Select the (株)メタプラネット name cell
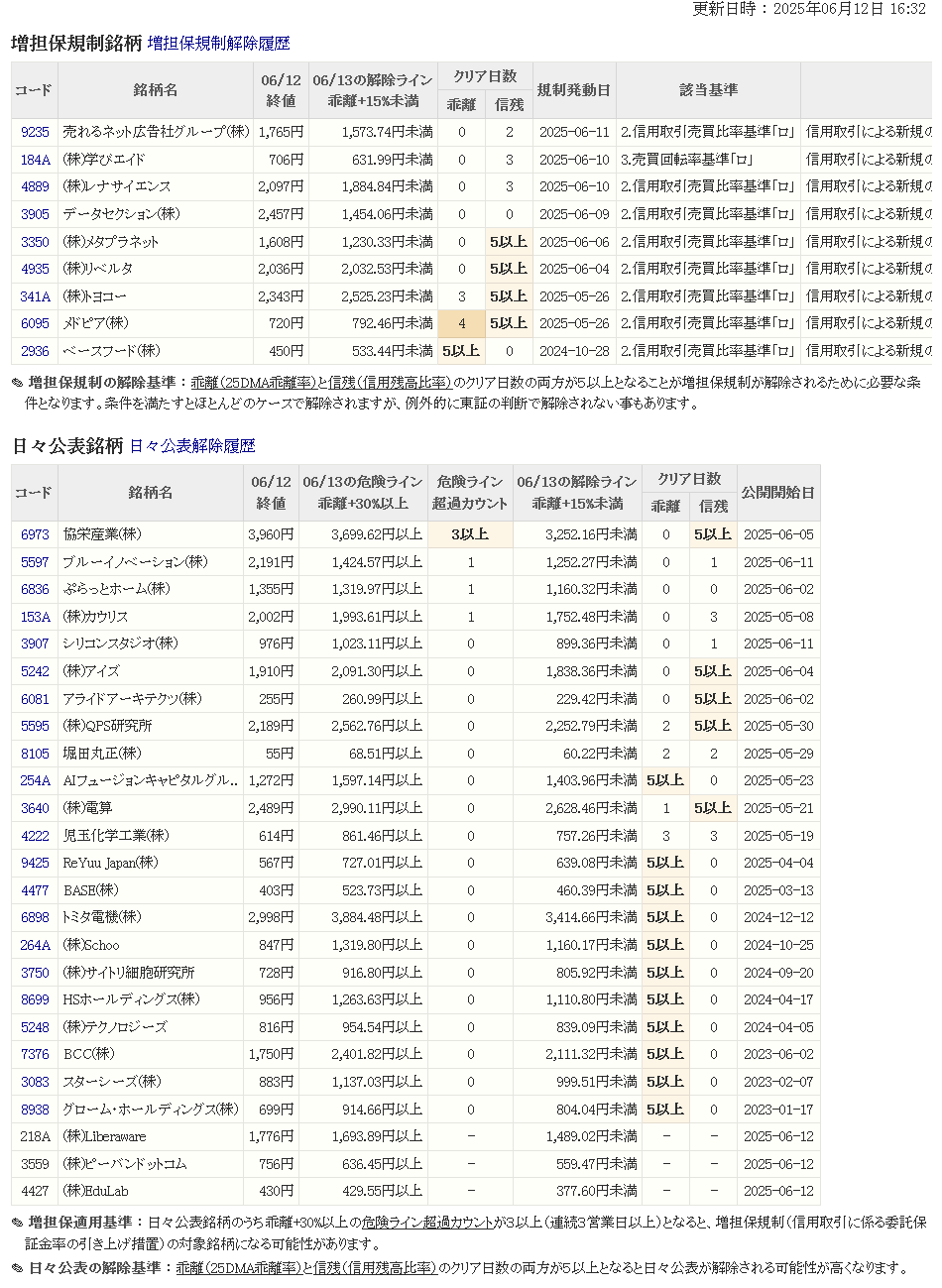942x1288 pixels. (x=156, y=242)
